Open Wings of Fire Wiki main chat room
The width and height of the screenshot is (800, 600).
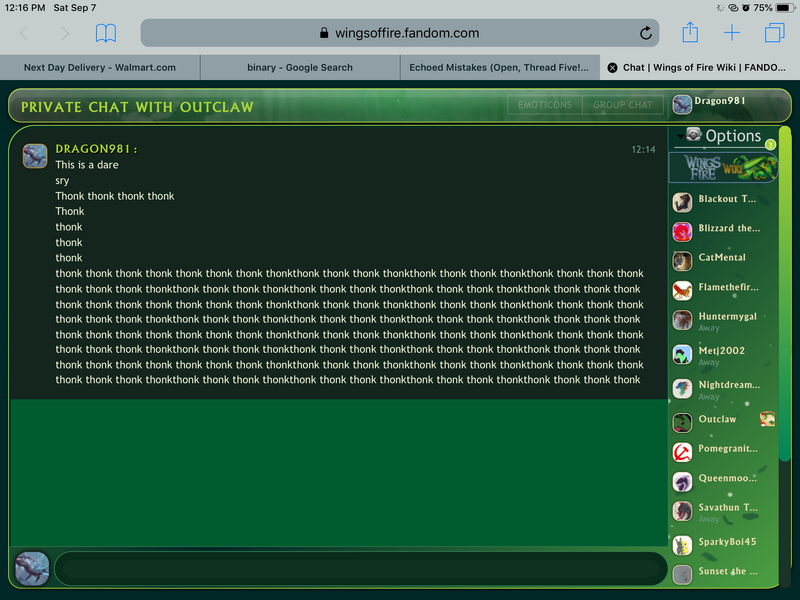click(723, 167)
